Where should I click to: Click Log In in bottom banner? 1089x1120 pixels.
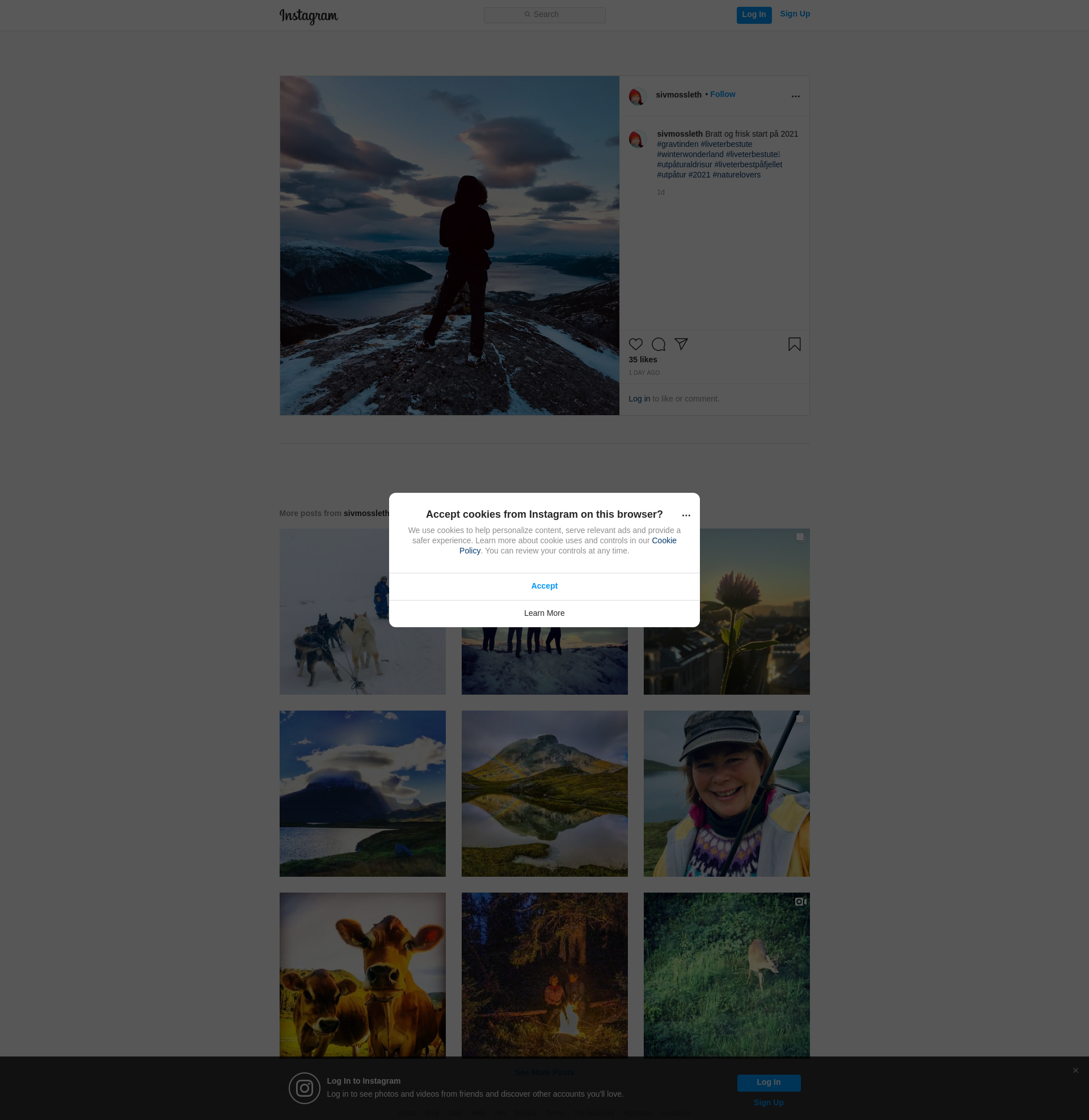(x=768, y=1082)
